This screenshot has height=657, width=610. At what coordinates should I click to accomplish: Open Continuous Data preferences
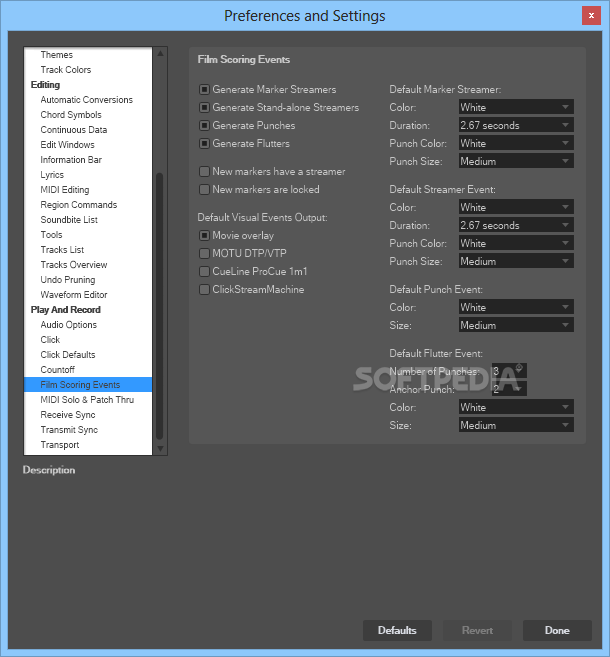pos(74,130)
